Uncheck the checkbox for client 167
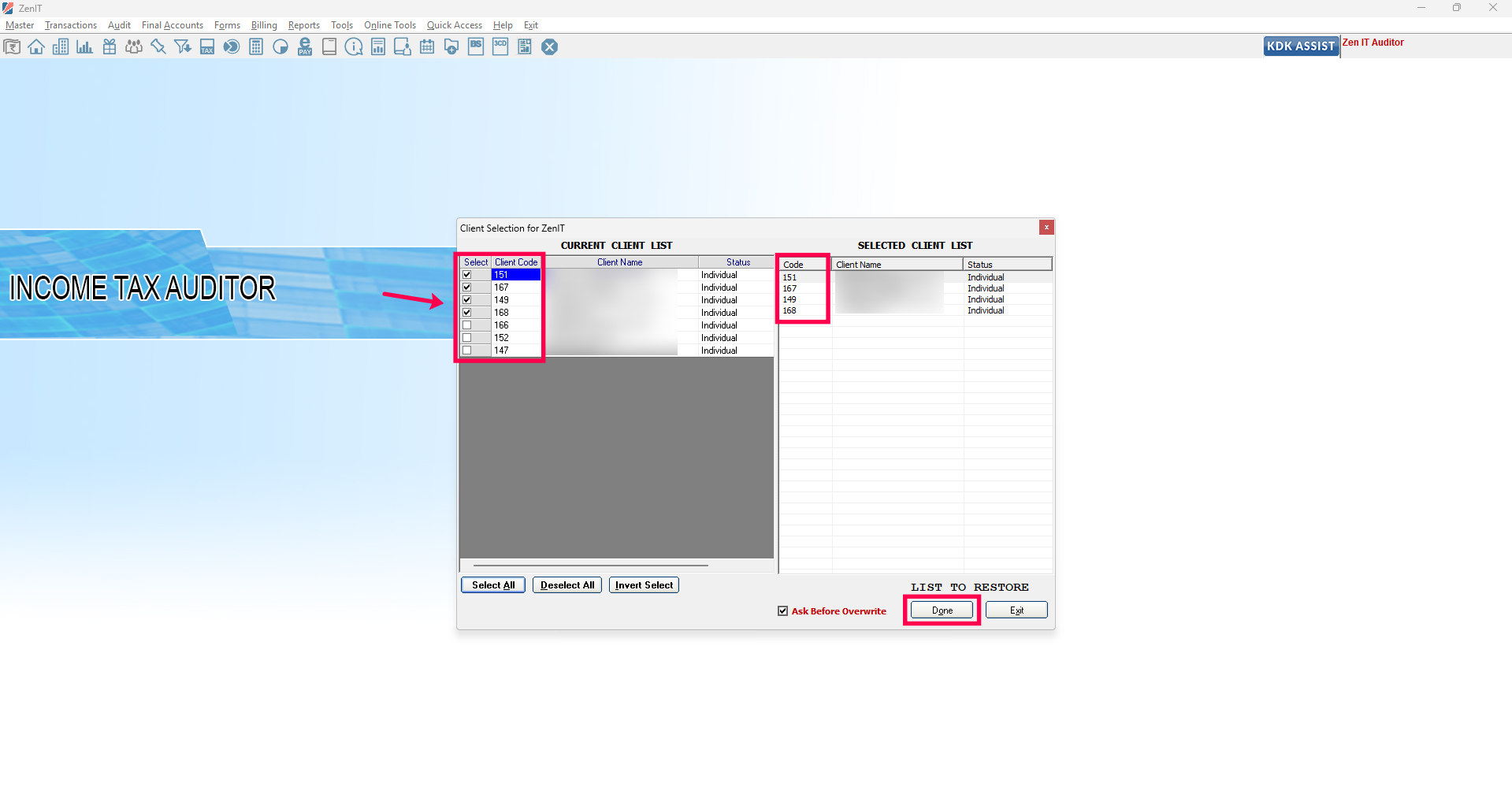Screen dimensions: 1512x794 pos(467,288)
